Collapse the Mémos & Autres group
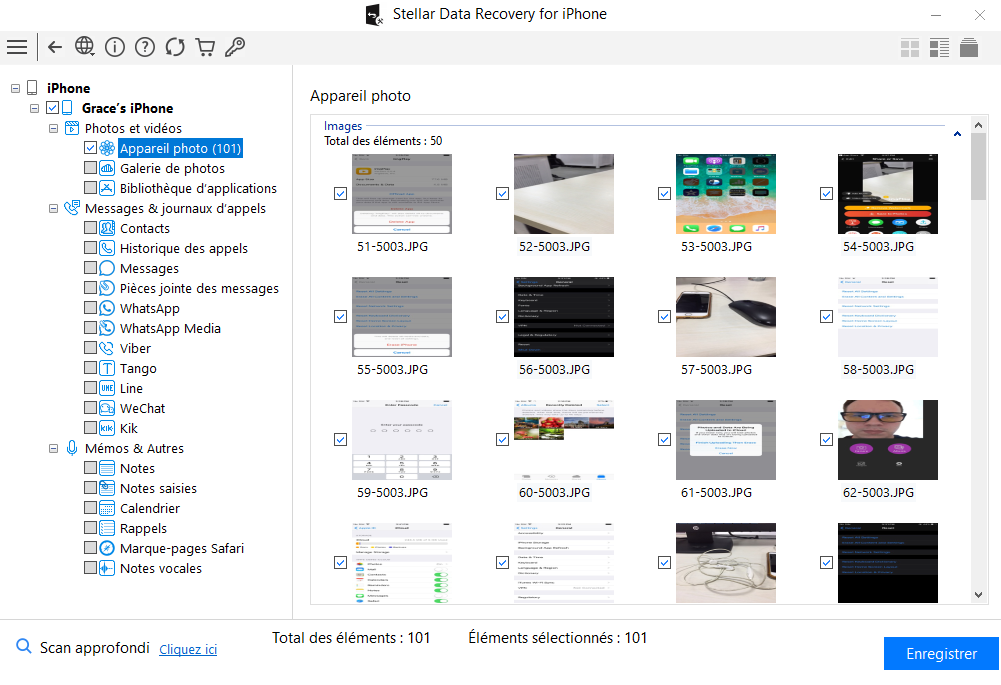The width and height of the screenshot is (1001, 685). point(54,449)
